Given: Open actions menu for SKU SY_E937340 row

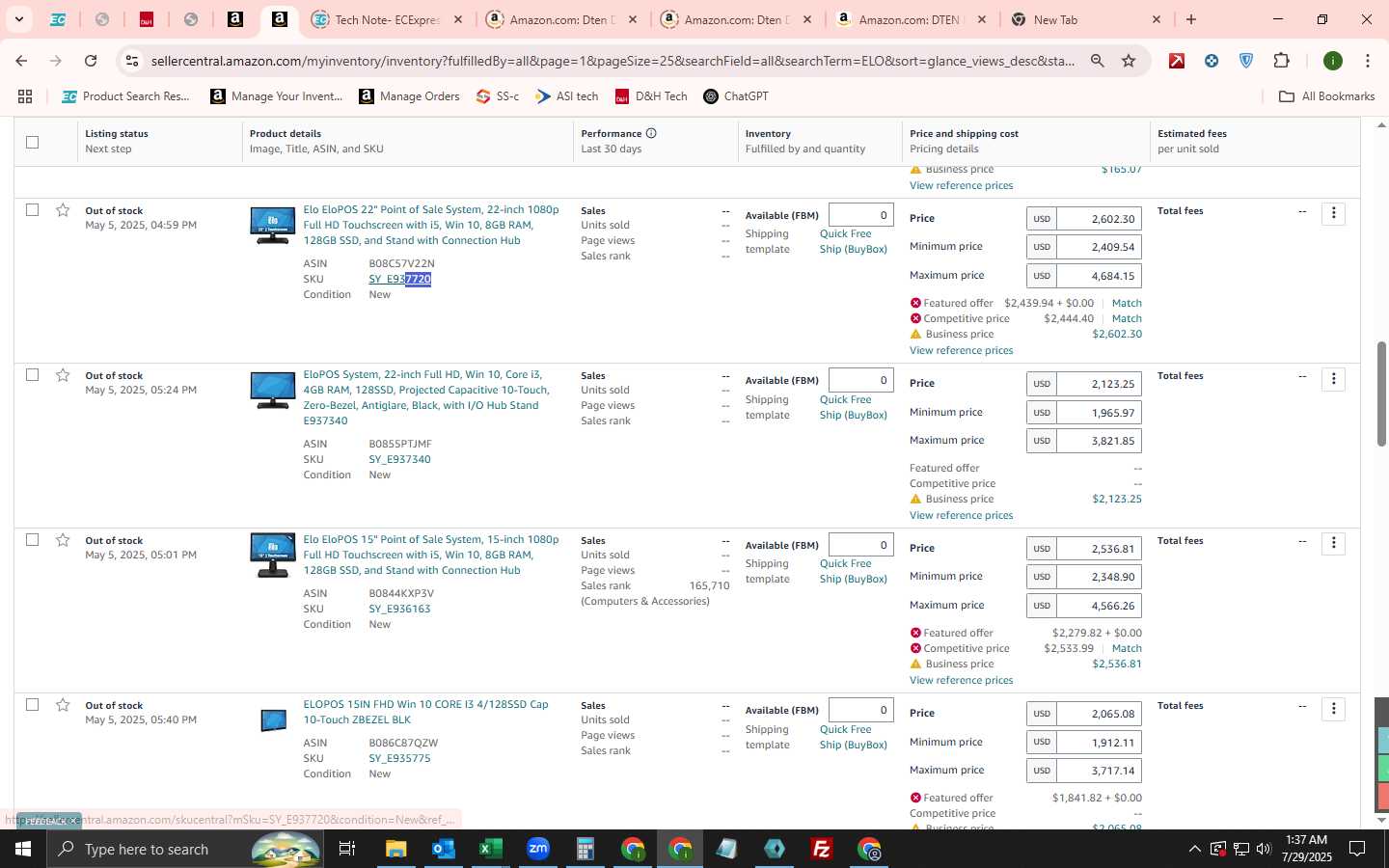Looking at the screenshot, I should 1333,378.
